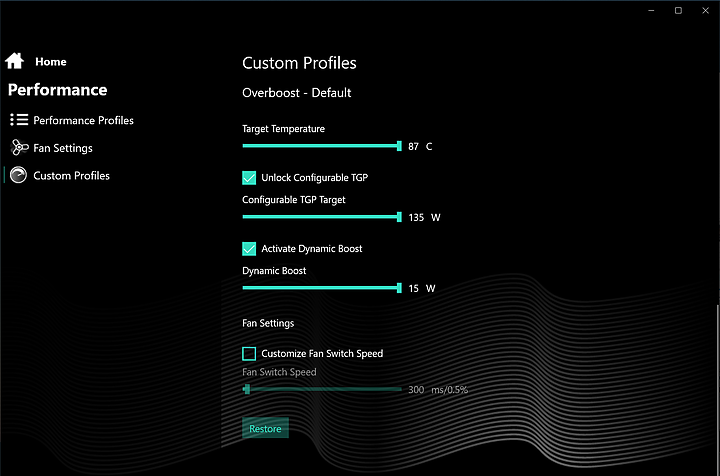Enable Customize Fan Switch Speed checkbox

[249, 353]
